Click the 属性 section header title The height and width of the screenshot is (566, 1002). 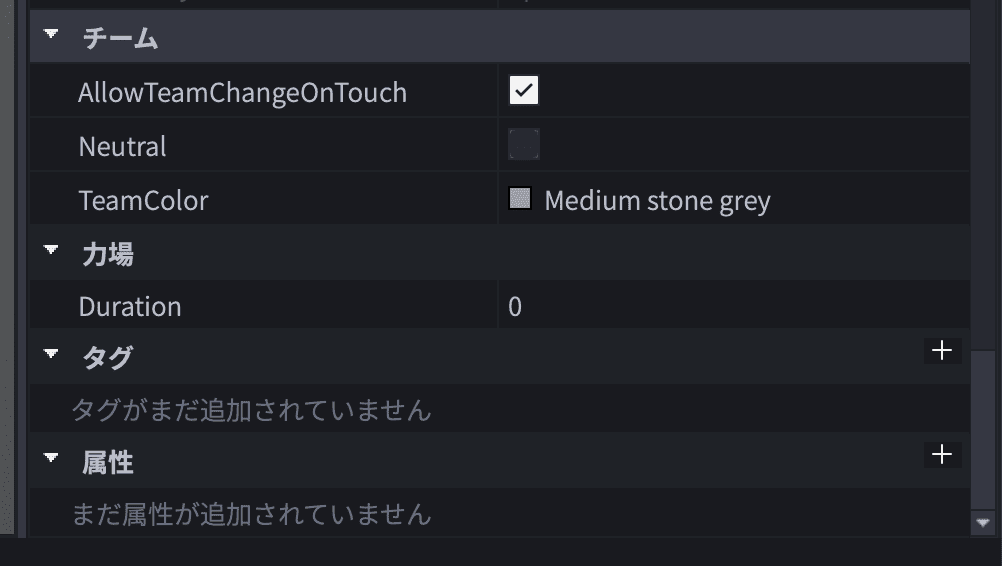click(107, 462)
